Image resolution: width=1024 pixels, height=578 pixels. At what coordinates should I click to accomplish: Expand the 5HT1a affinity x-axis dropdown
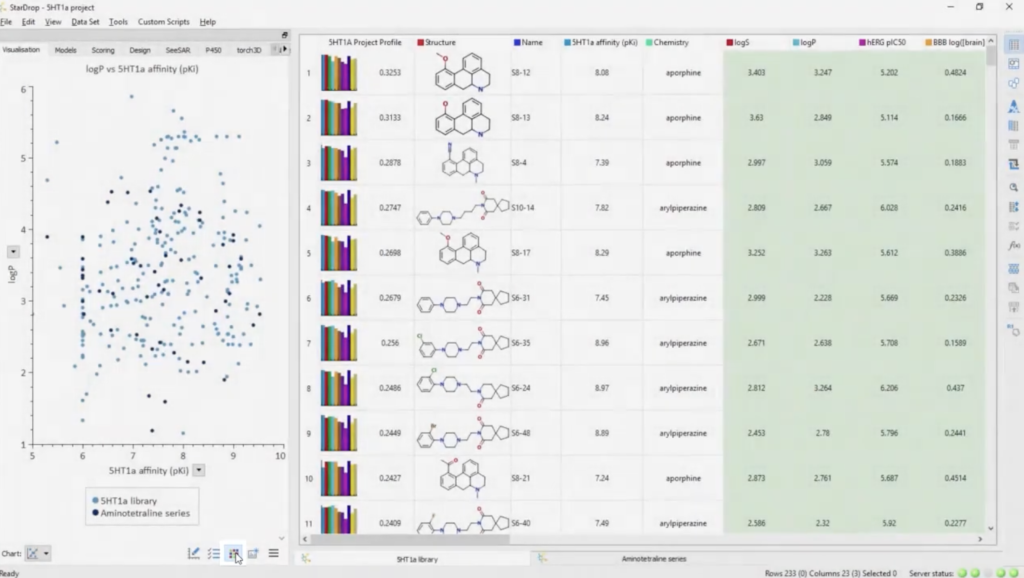pyautogui.click(x=199, y=470)
